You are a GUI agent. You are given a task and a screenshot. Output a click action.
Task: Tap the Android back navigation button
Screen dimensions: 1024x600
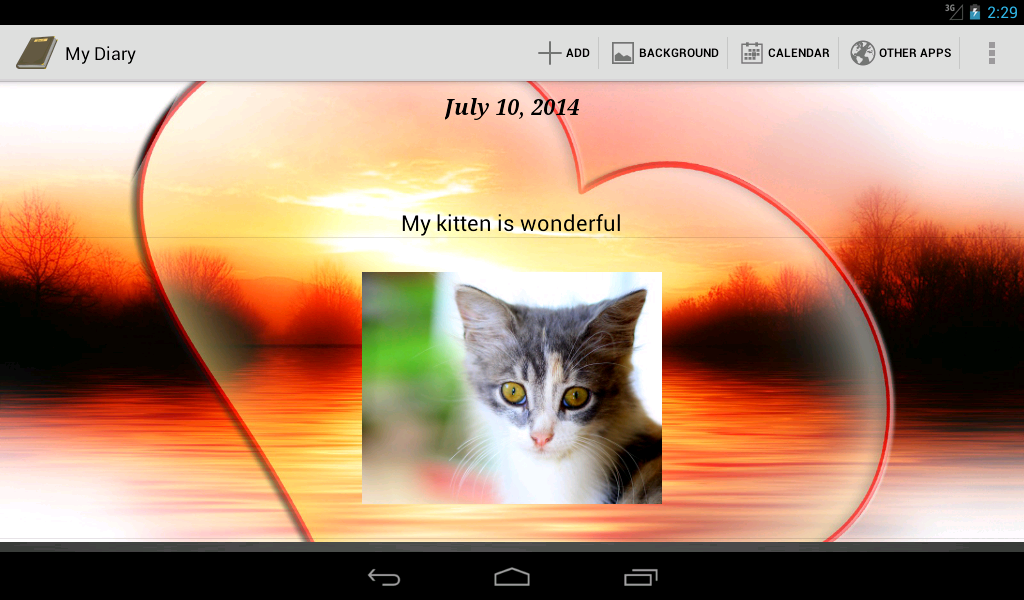[x=384, y=577]
